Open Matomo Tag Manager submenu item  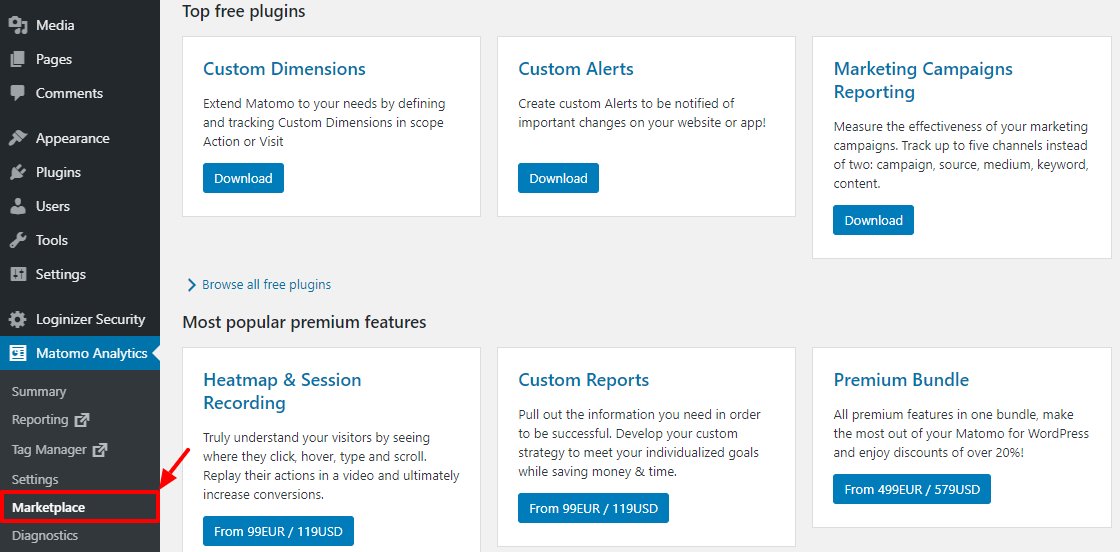coord(49,450)
